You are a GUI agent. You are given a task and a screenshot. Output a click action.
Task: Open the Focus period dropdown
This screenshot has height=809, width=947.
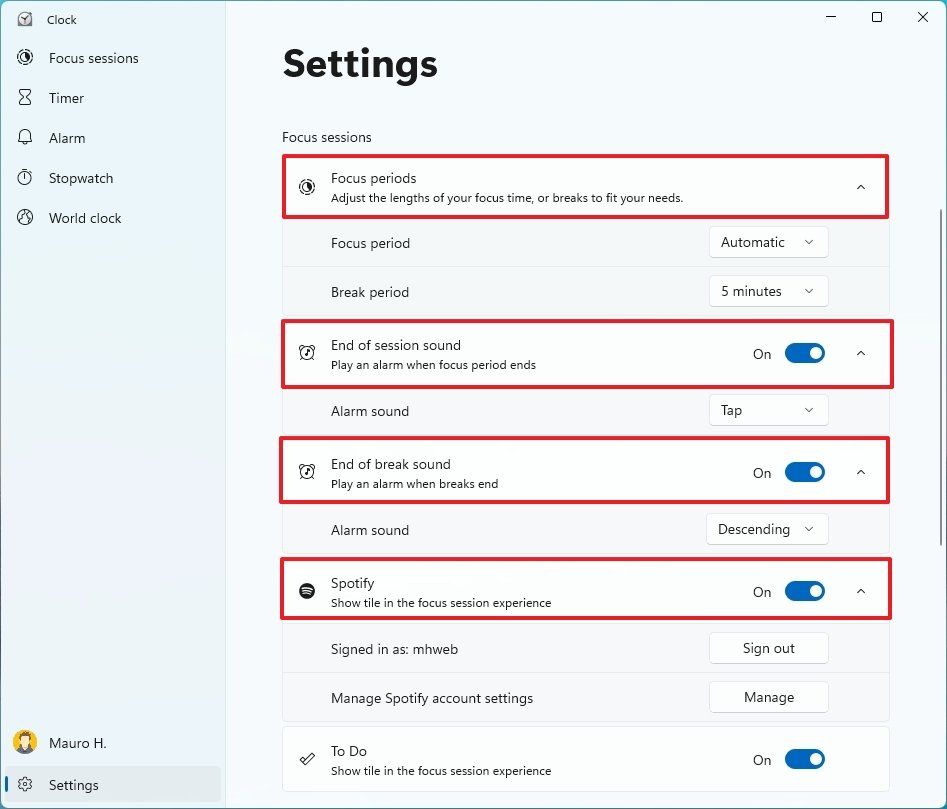point(768,242)
